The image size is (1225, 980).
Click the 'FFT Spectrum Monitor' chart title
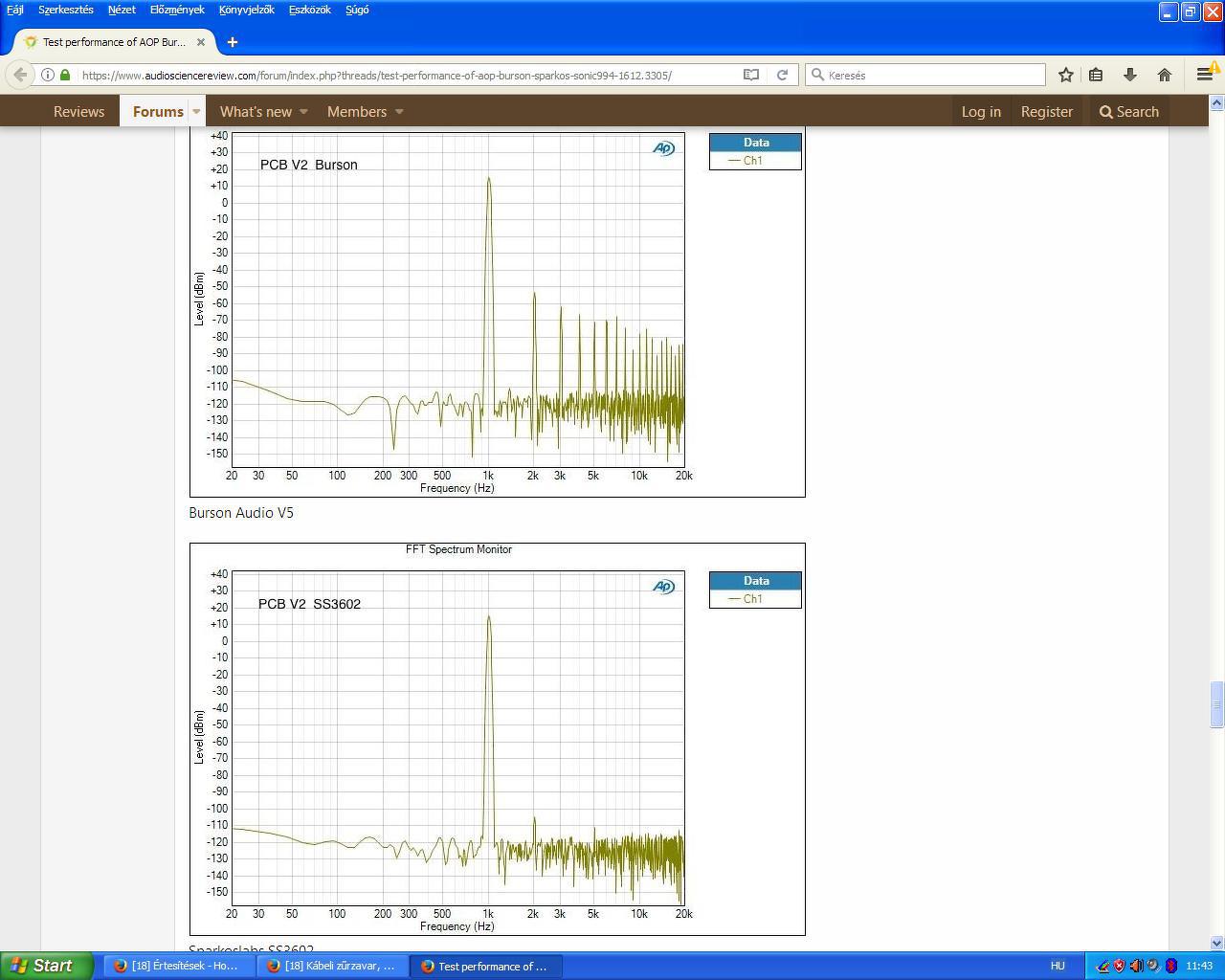pyautogui.click(x=458, y=549)
